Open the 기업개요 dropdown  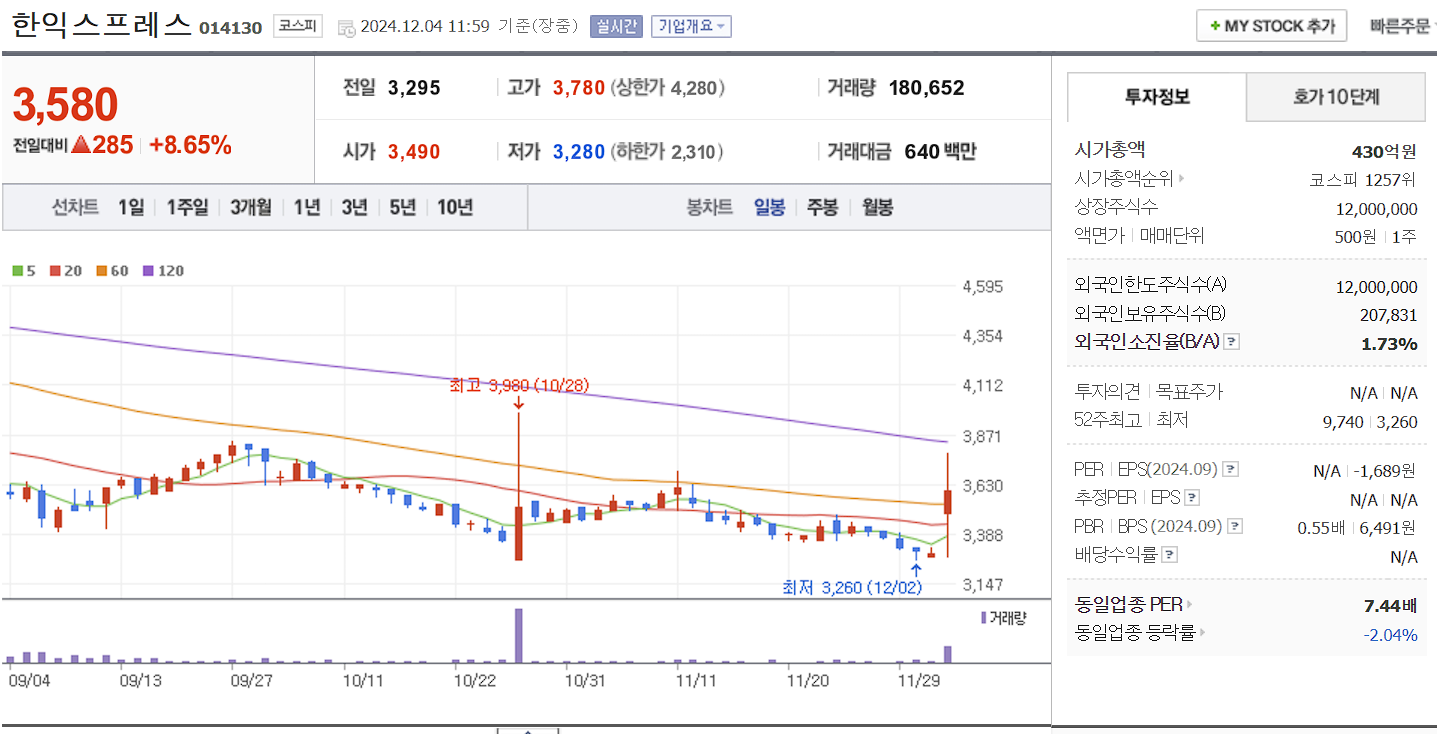tap(693, 25)
